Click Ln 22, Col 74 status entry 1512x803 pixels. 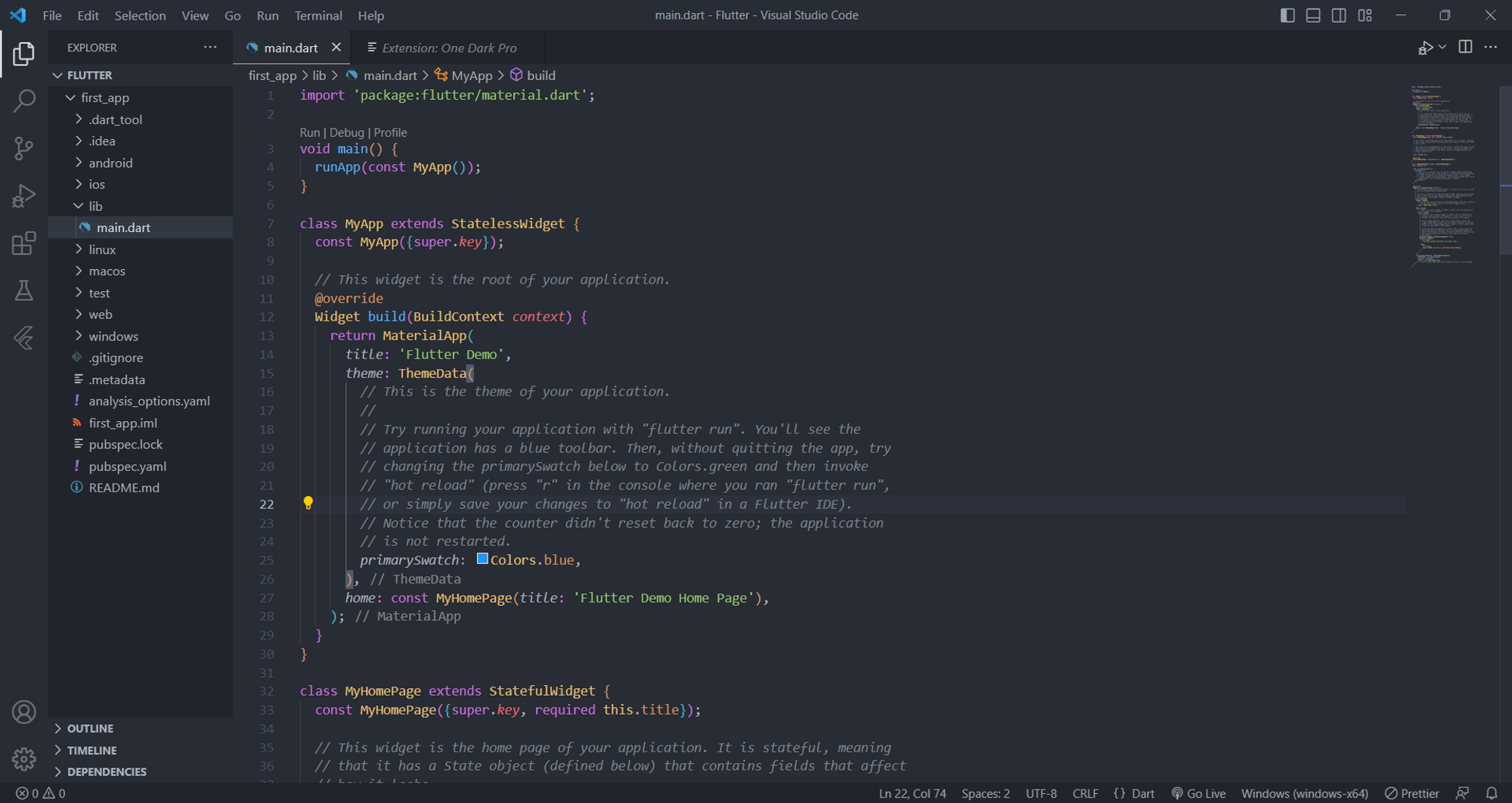(912, 793)
